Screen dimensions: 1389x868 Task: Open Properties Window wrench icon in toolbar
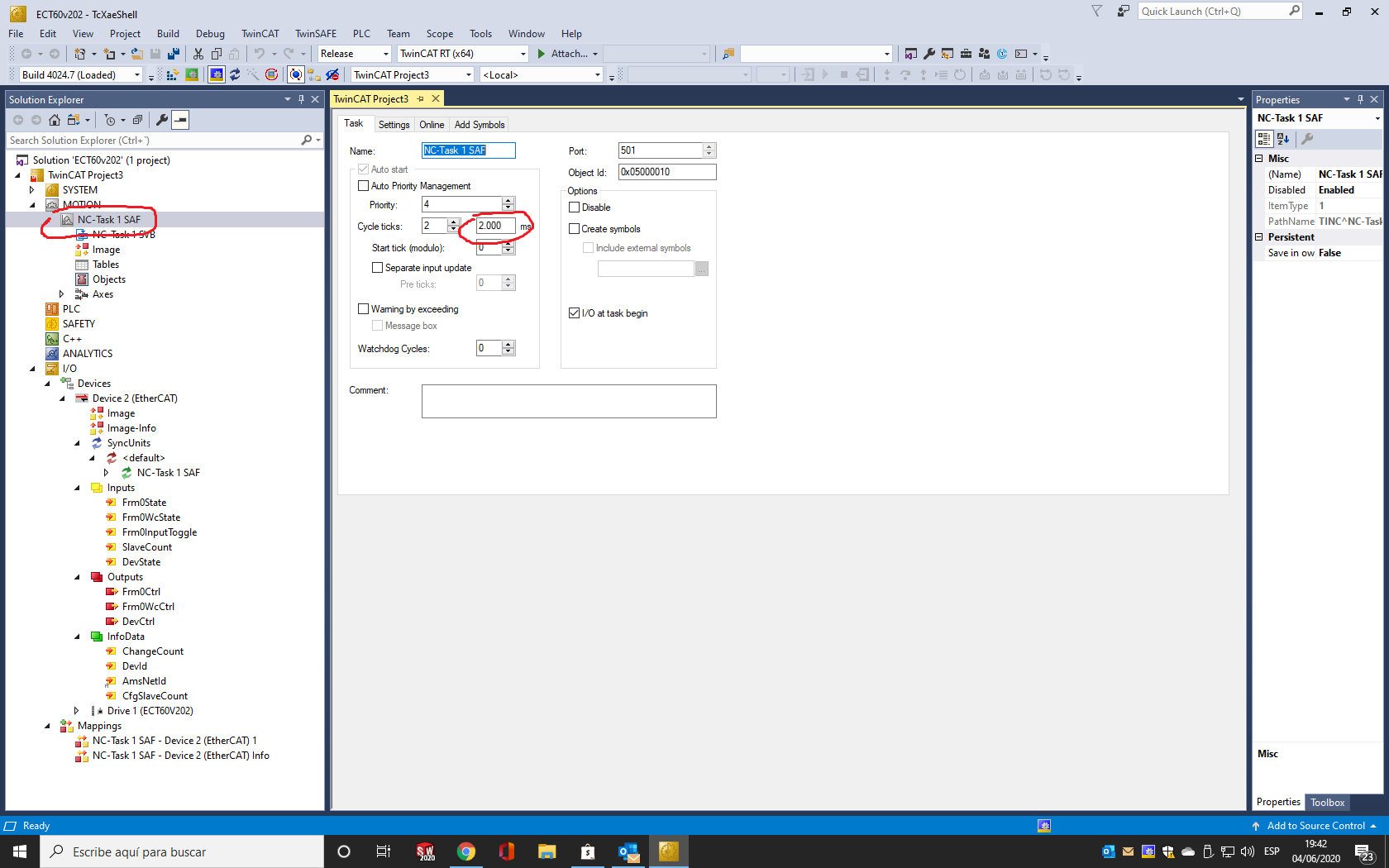[x=929, y=54]
